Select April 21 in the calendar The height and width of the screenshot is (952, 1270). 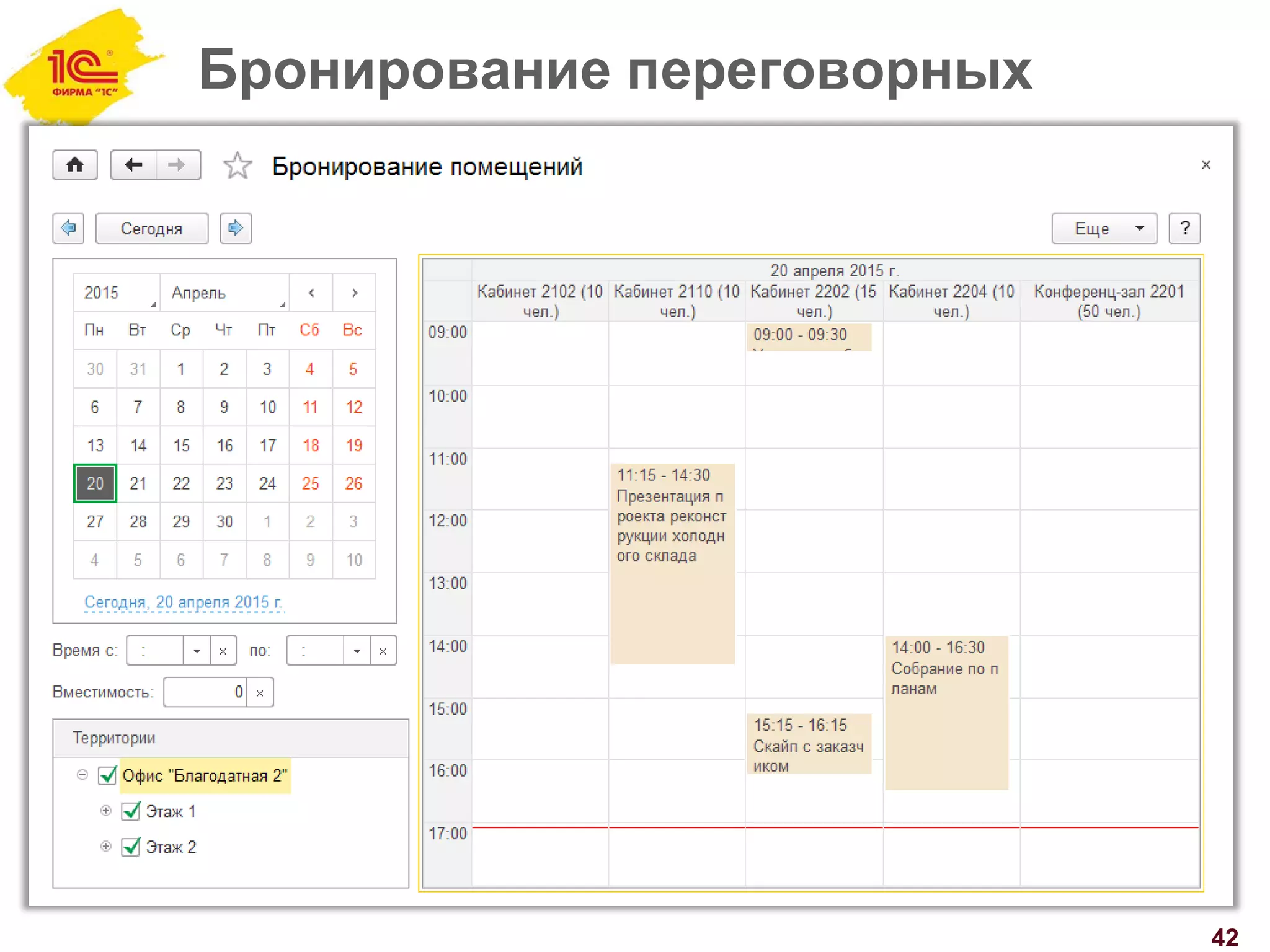point(138,483)
